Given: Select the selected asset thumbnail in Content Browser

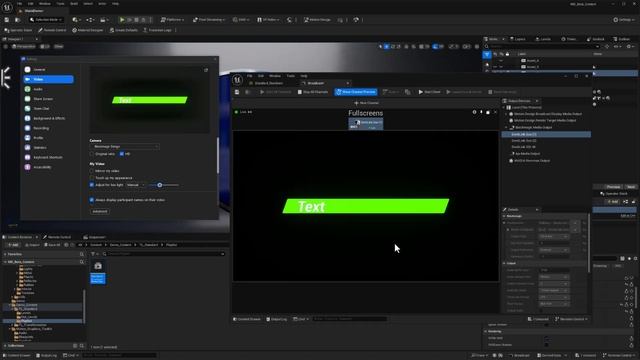Looking at the screenshot, I should 98,273.
